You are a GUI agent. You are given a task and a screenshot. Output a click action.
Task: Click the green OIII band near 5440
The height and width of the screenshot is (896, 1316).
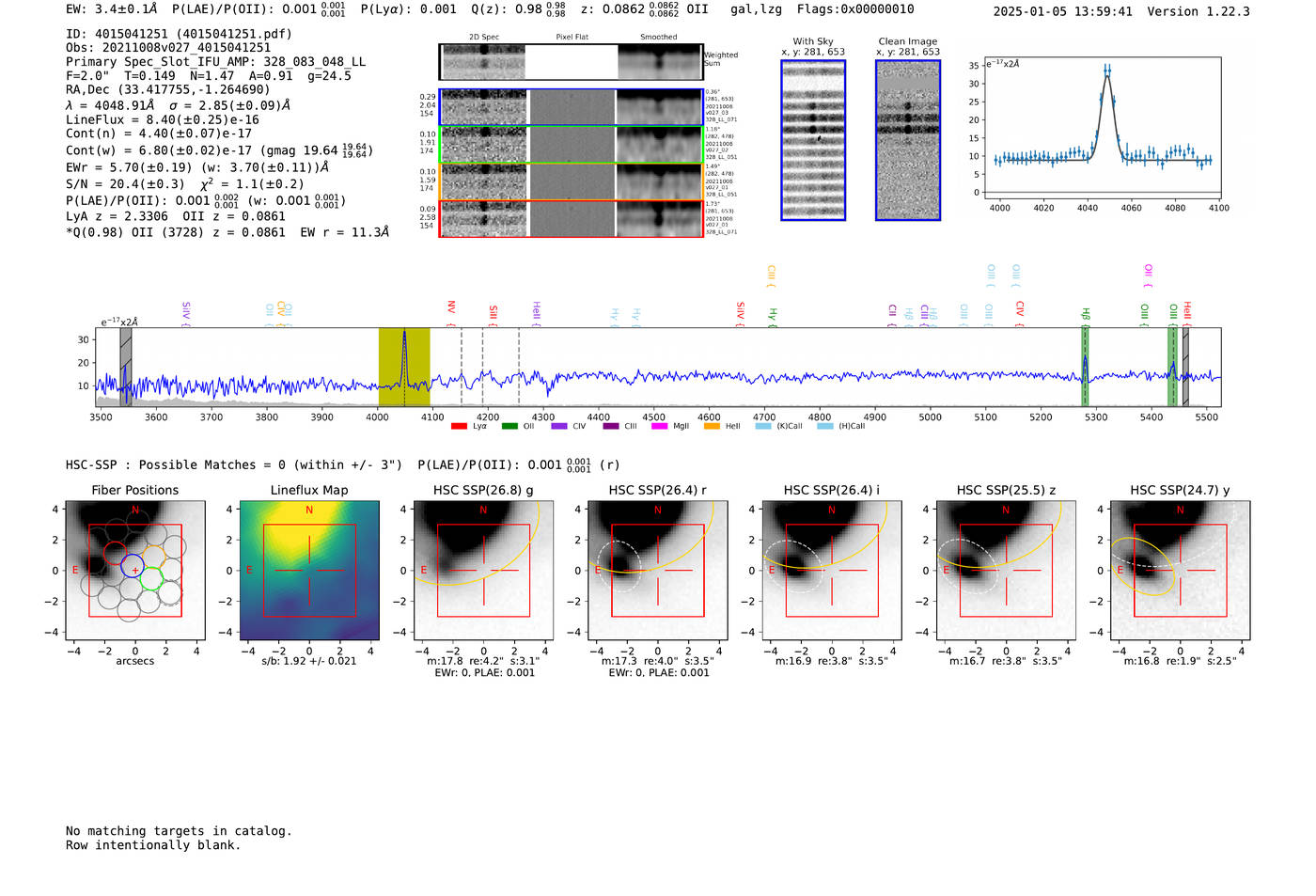coord(1173,367)
